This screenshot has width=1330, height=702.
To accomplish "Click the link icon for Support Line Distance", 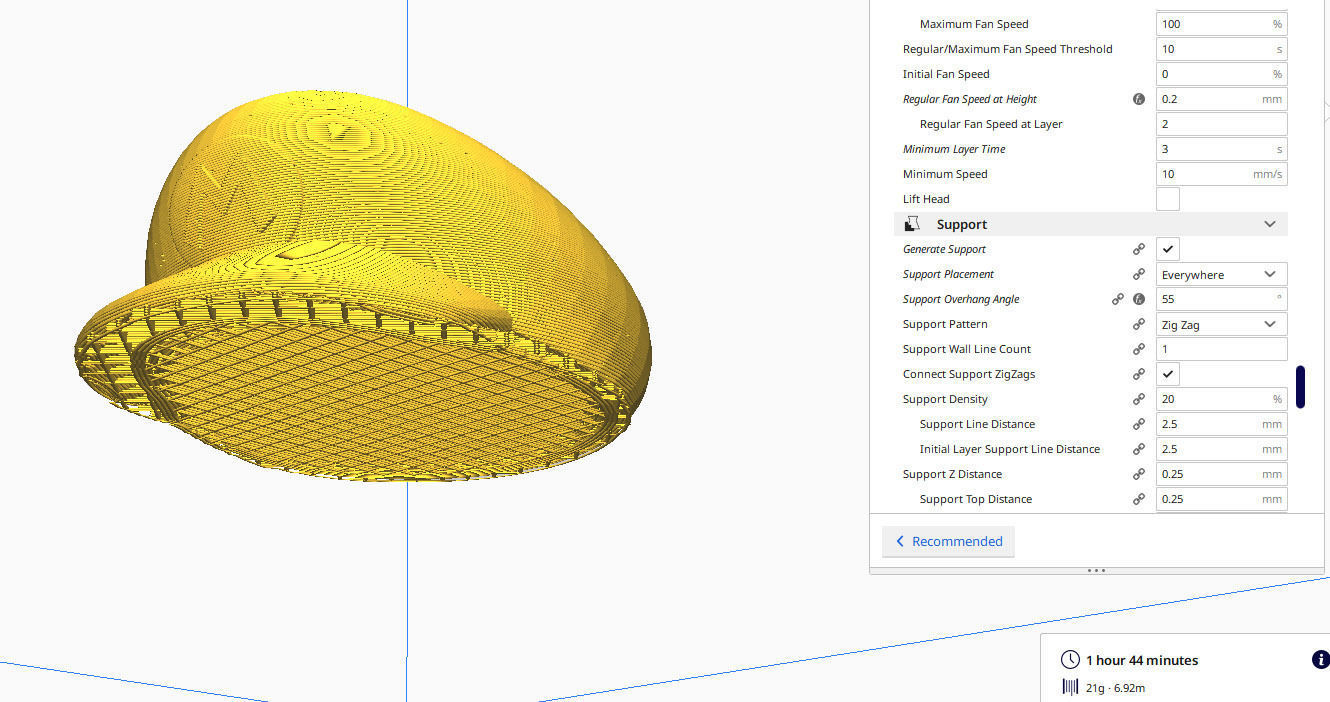I will pyautogui.click(x=1138, y=424).
